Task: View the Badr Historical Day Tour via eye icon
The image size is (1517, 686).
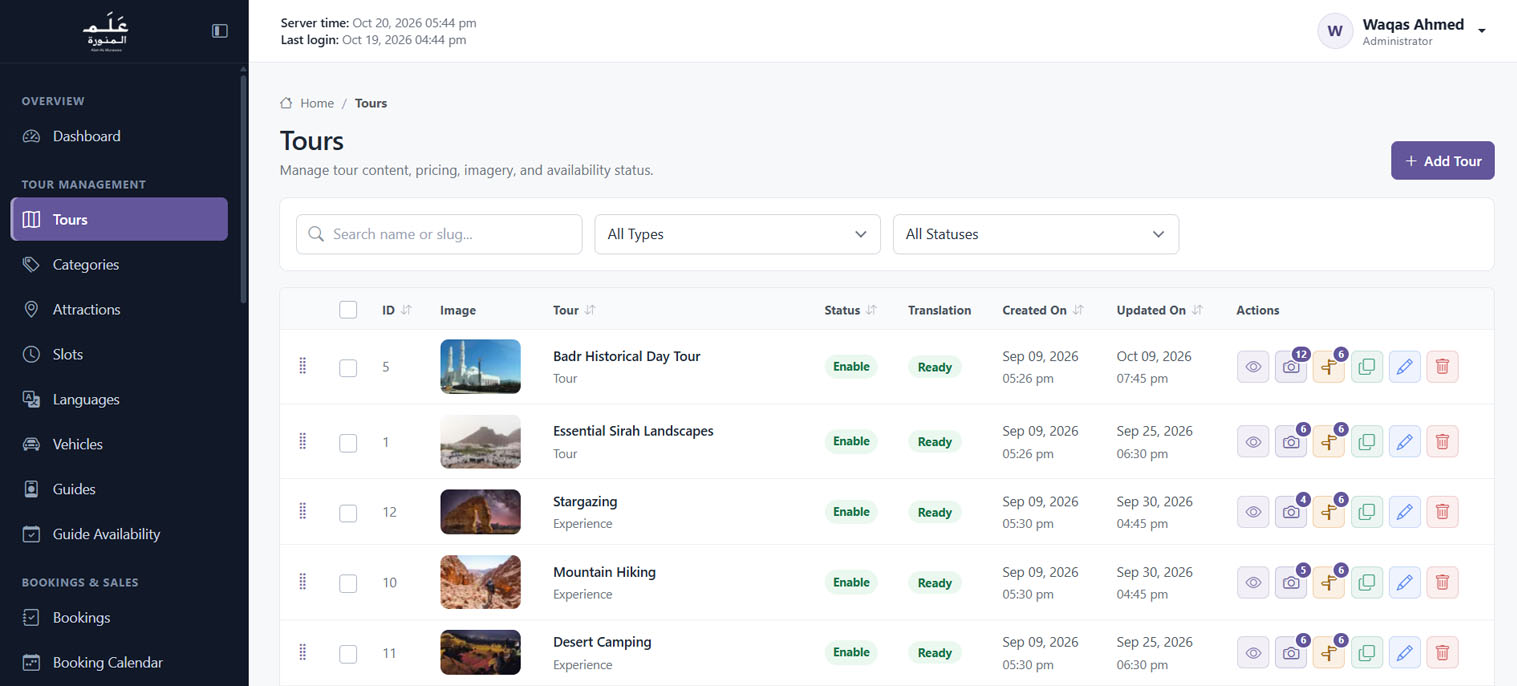Action: [1253, 367]
